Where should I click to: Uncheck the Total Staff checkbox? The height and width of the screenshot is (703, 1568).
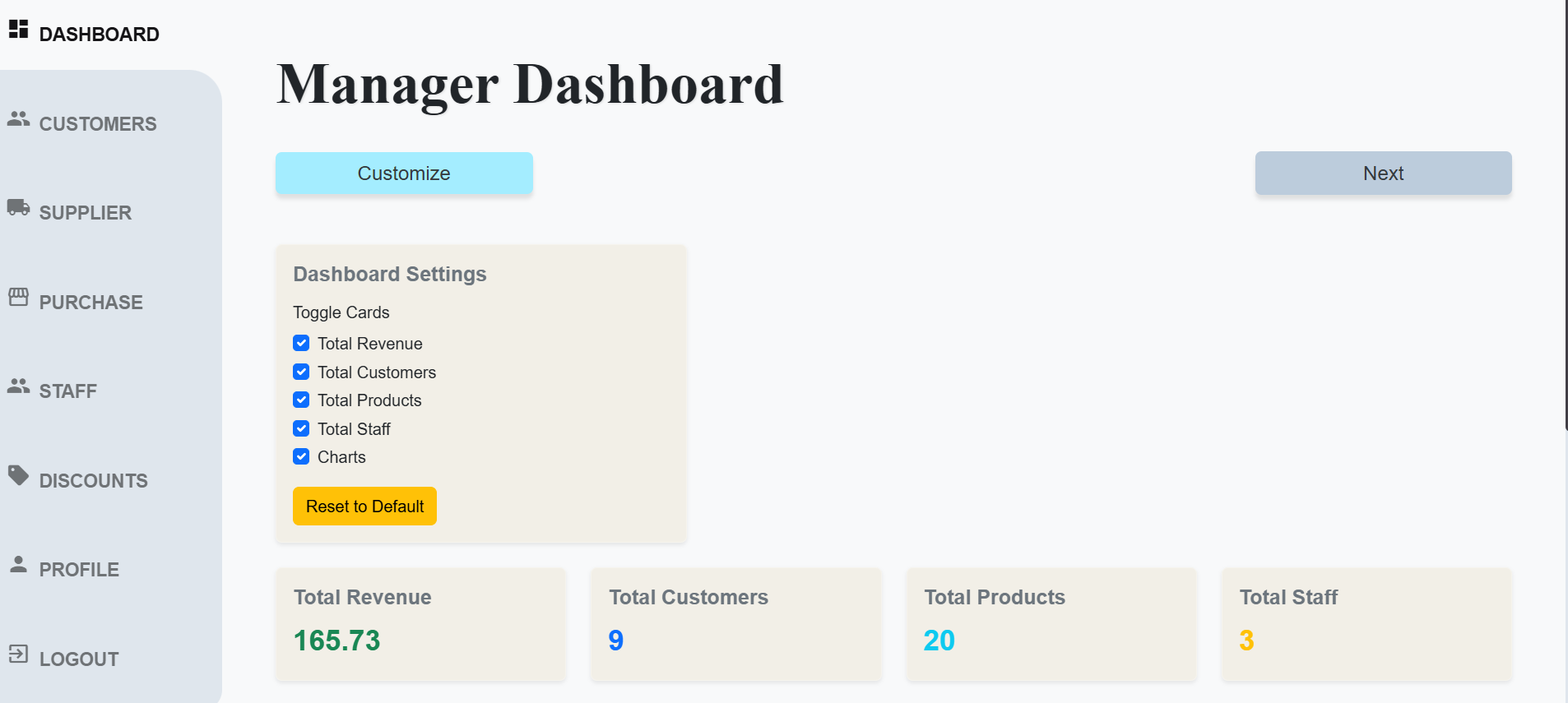coord(301,428)
